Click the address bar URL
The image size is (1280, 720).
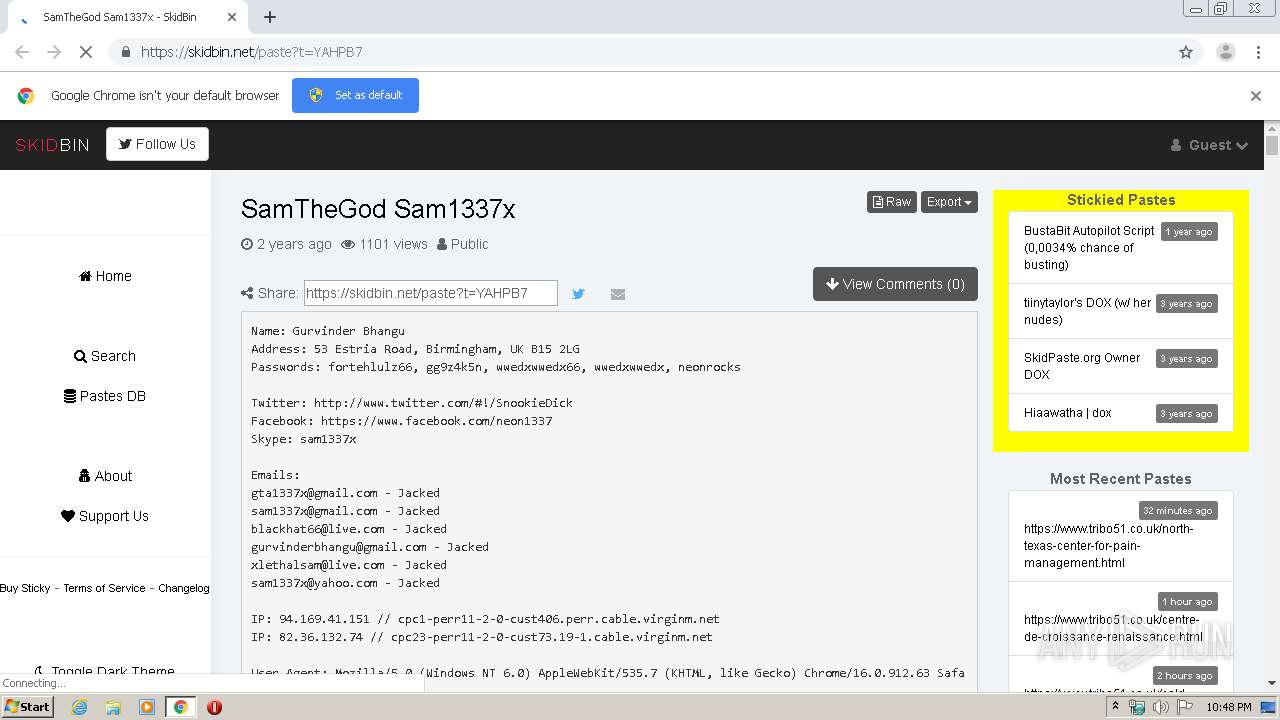coord(251,52)
